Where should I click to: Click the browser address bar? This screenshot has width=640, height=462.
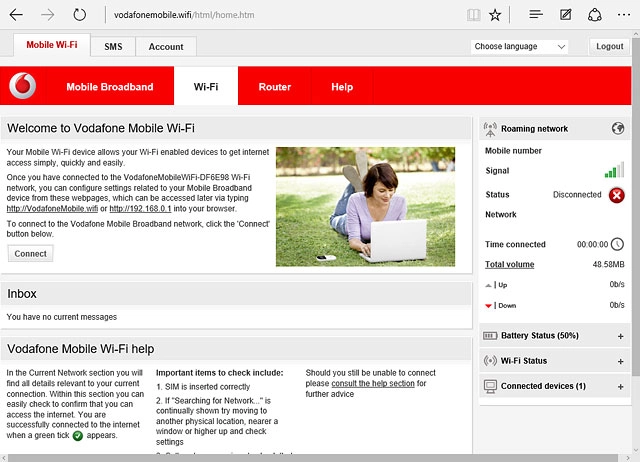[x=280, y=16]
